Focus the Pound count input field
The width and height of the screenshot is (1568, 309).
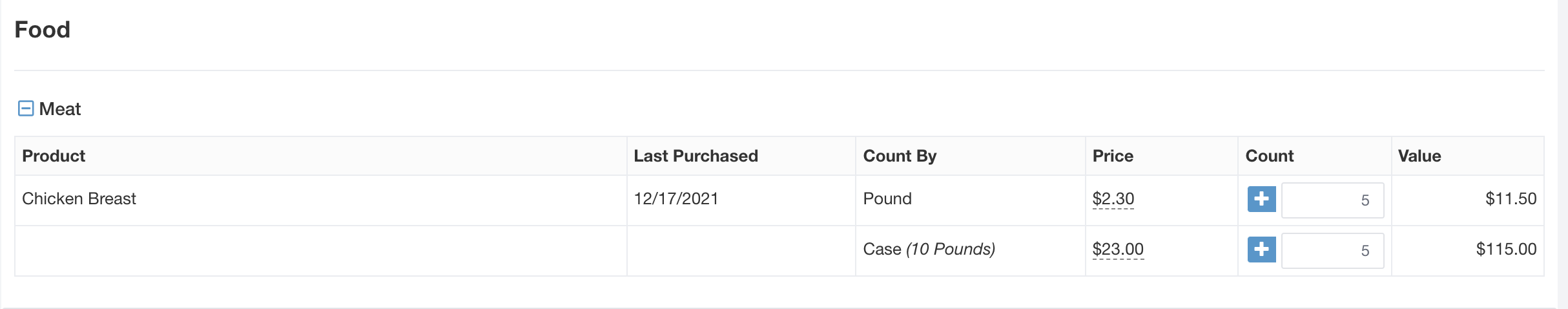click(x=1332, y=200)
